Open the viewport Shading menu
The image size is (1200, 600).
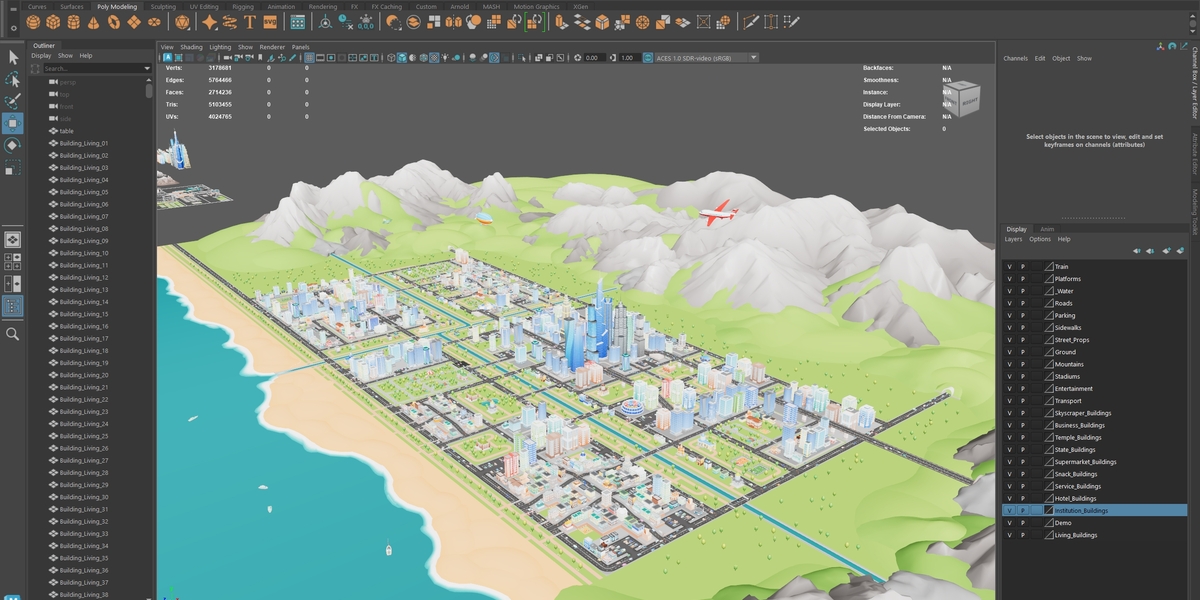click(x=191, y=47)
